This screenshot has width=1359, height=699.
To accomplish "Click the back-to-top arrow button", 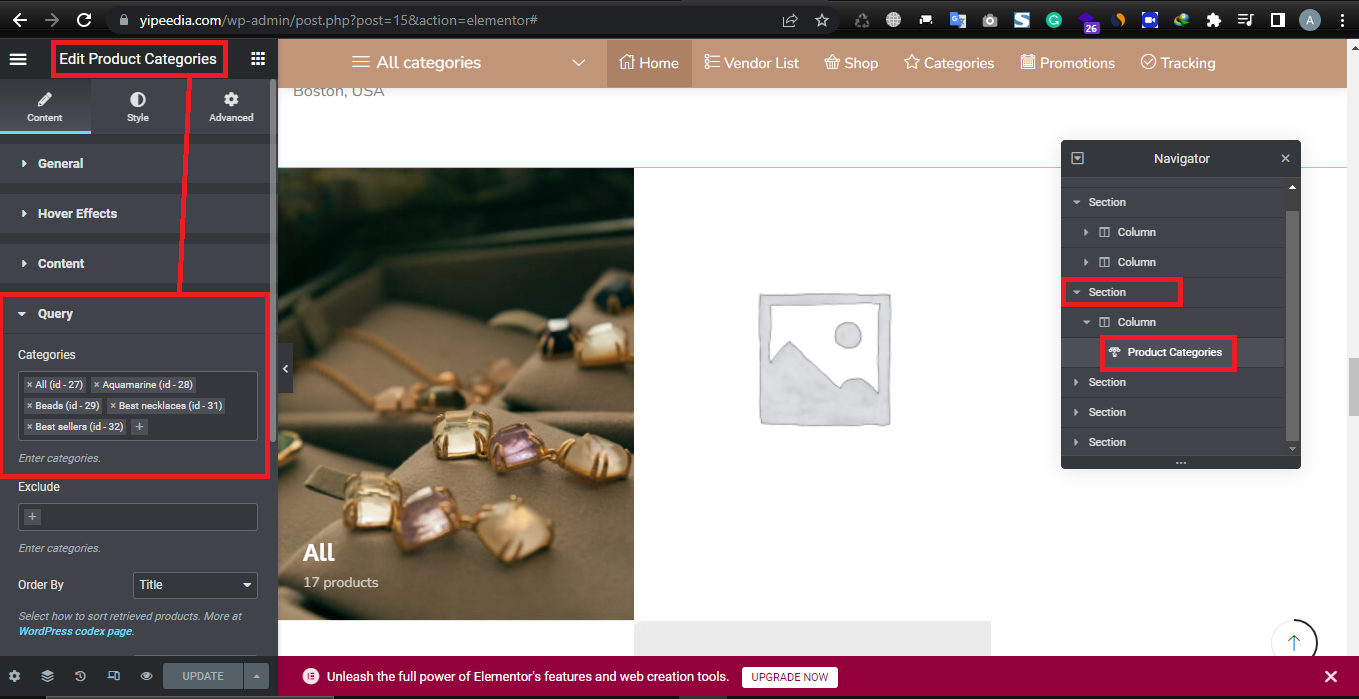I will click(x=1294, y=643).
